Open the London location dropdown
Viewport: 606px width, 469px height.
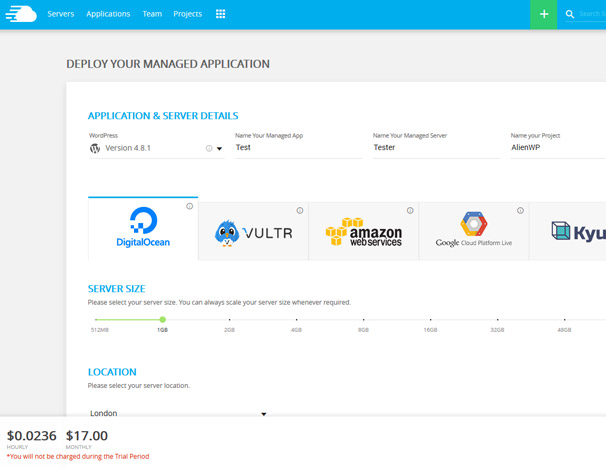(178, 413)
